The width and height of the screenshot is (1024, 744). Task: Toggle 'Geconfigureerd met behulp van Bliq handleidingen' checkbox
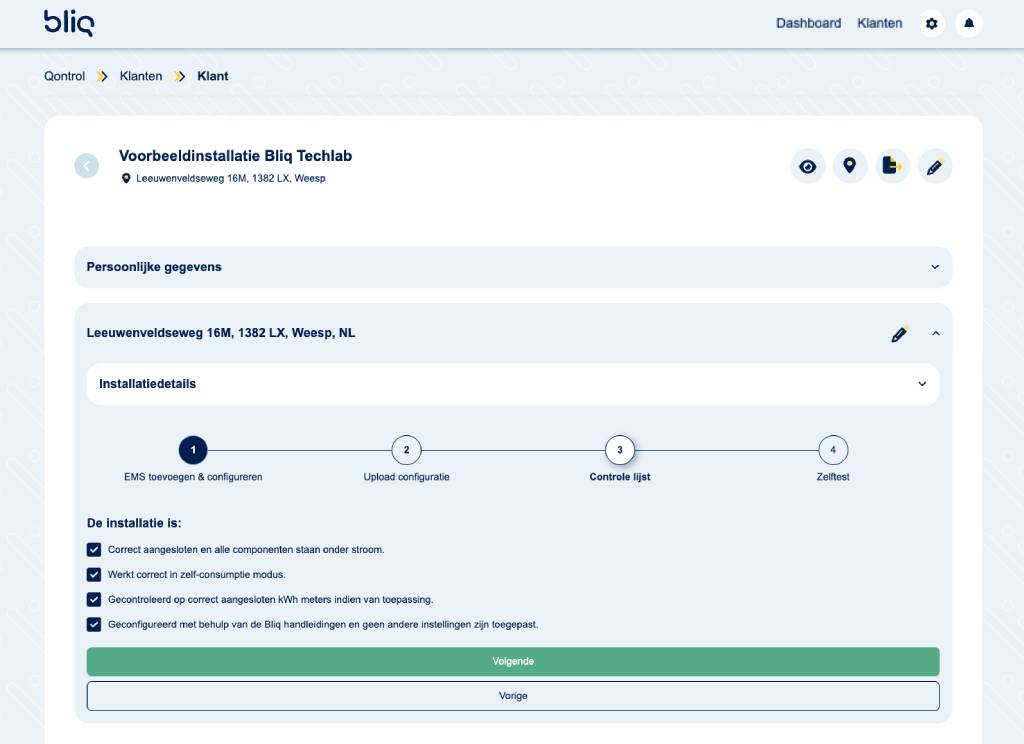pos(94,625)
